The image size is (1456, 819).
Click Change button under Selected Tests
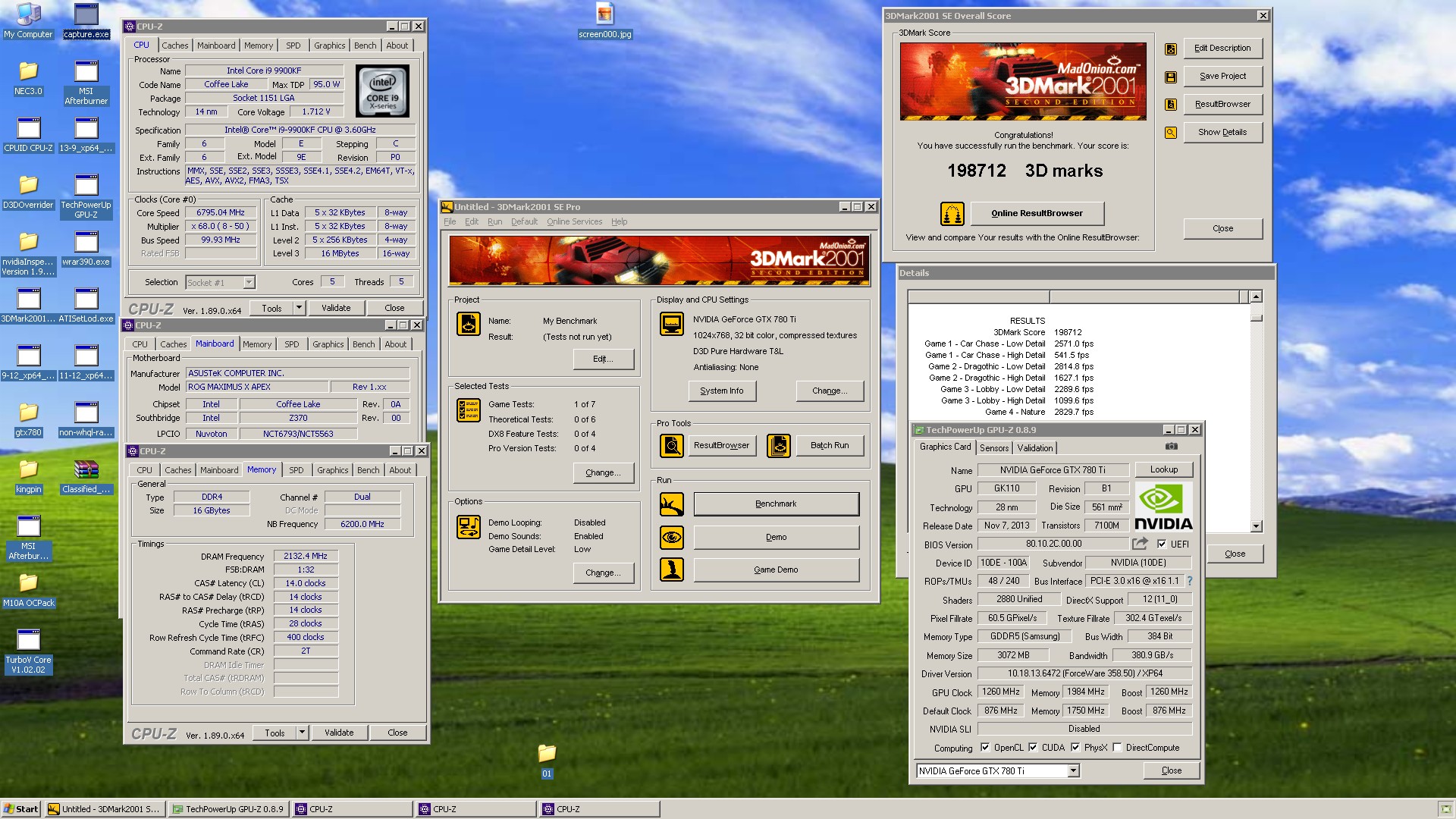603,473
